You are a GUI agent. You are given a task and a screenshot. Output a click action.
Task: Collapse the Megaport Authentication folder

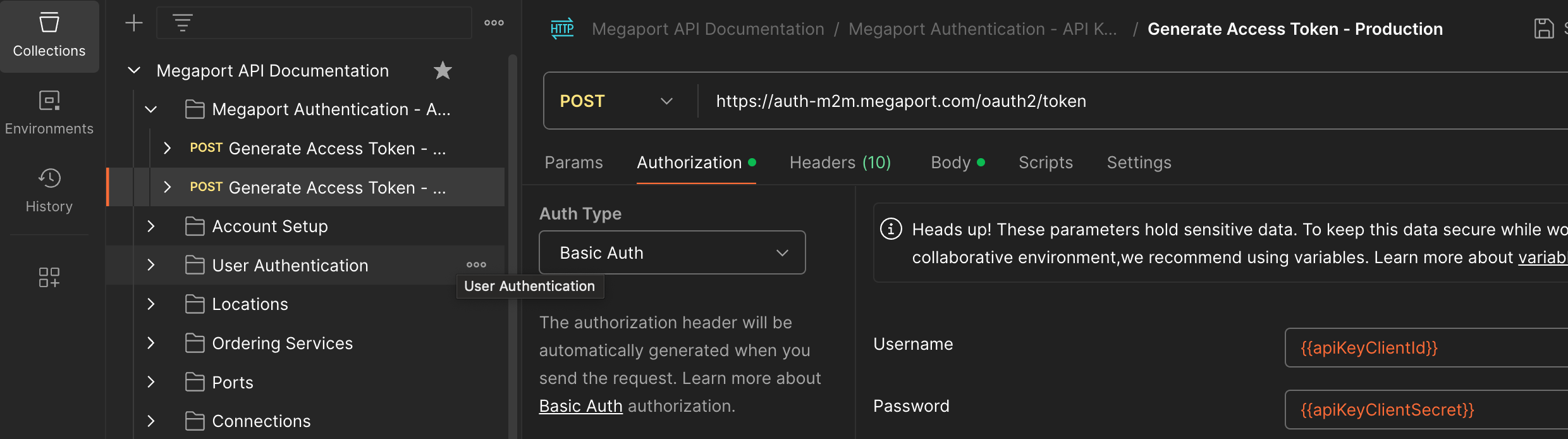click(151, 109)
